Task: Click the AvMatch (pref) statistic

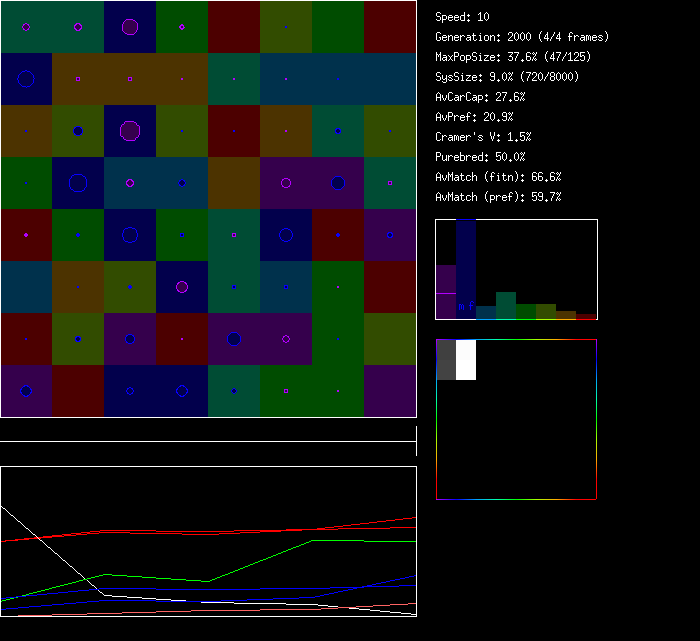Action: [x=498, y=197]
